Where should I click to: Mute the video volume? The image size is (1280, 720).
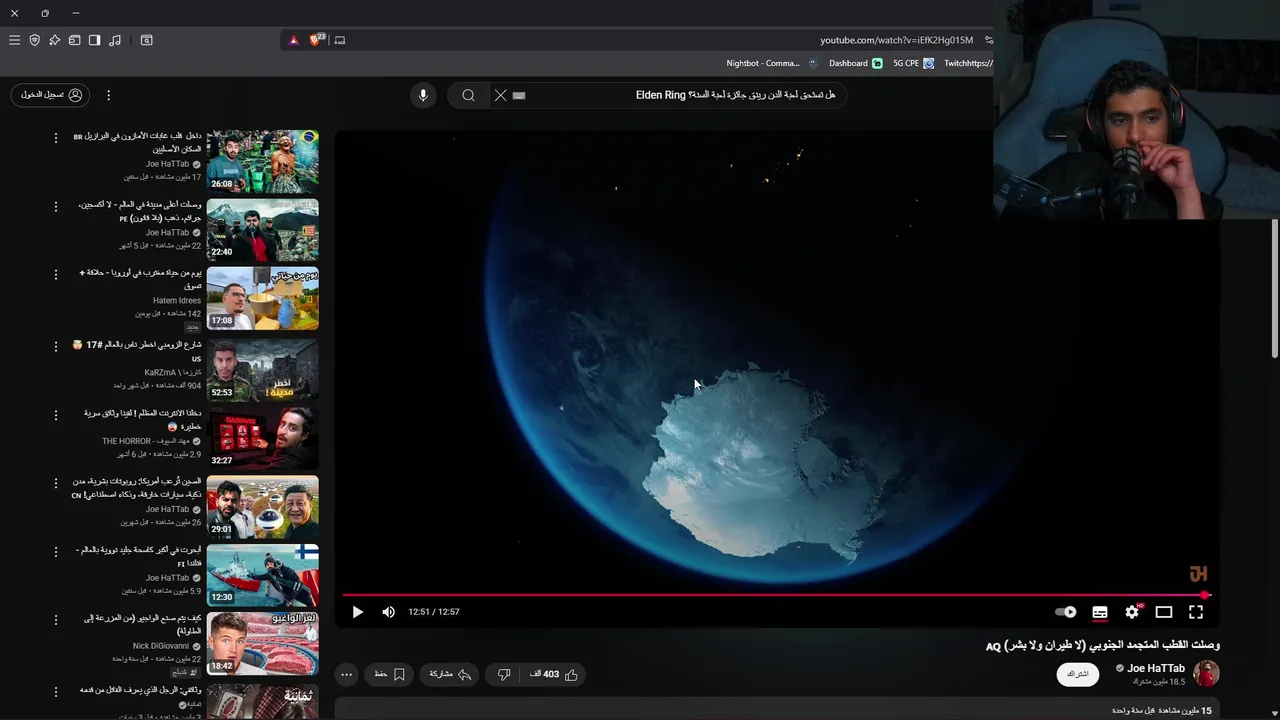[388, 612]
